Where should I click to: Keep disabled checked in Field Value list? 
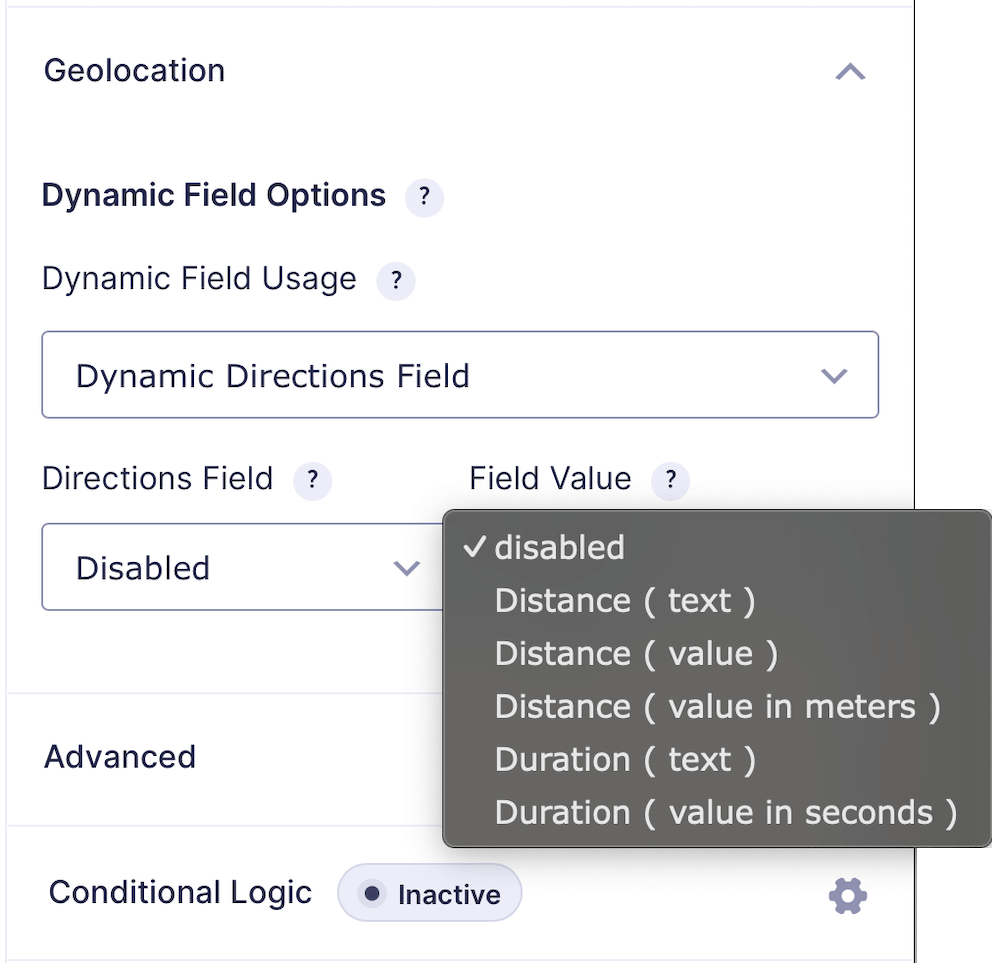click(560, 547)
